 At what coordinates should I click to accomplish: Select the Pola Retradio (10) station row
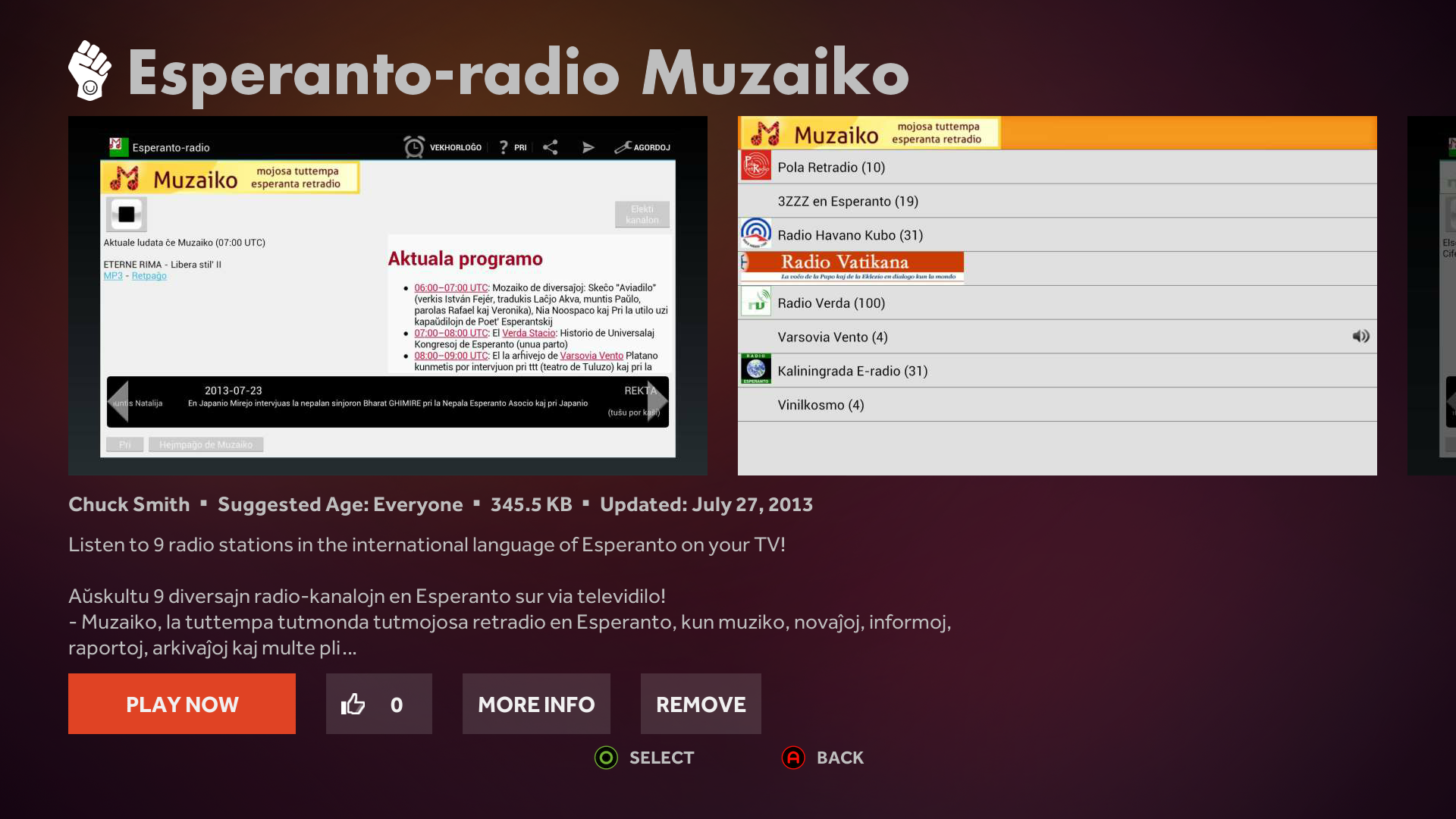point(1057,167)
